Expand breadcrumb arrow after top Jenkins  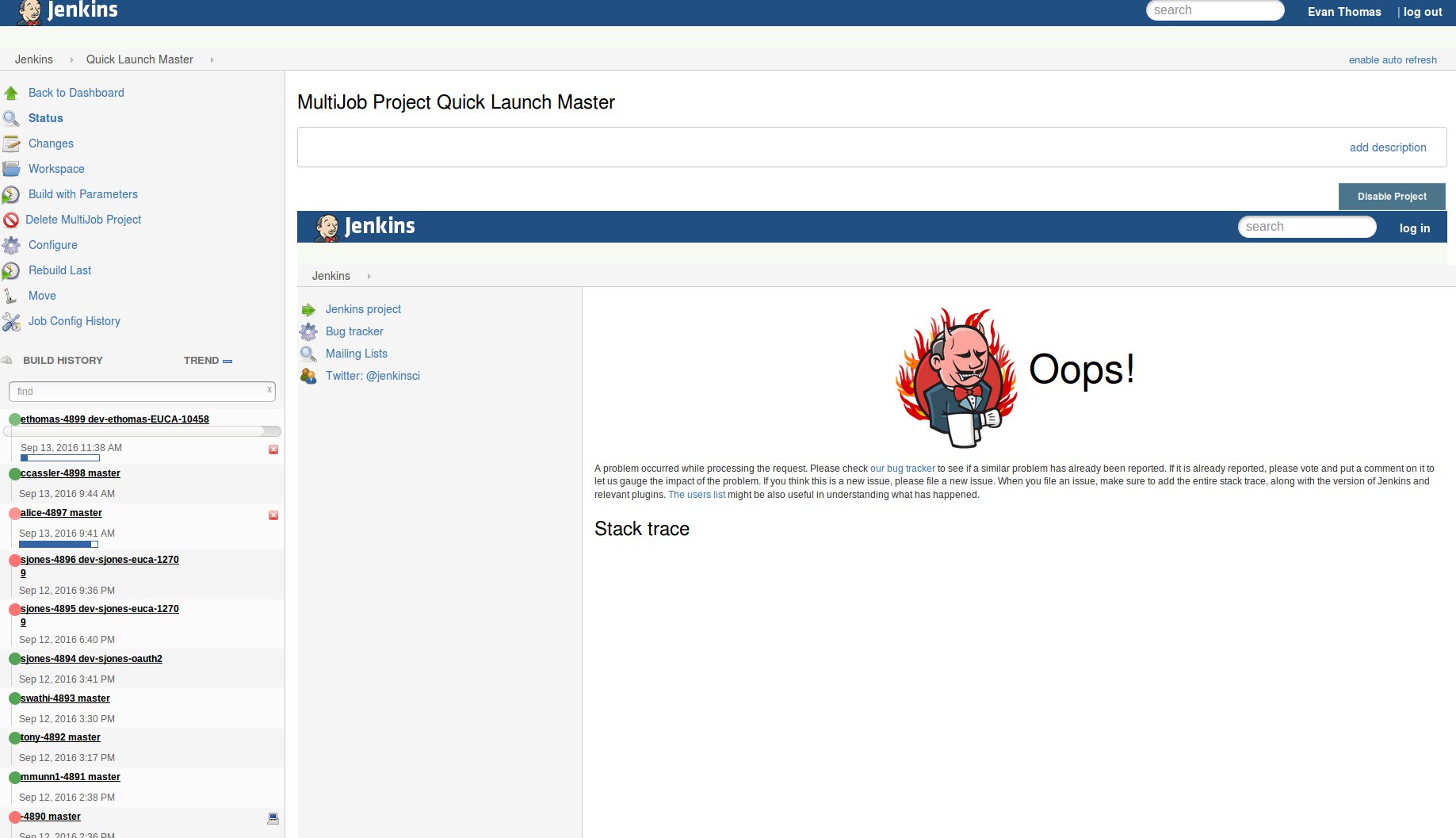point(71,59)
